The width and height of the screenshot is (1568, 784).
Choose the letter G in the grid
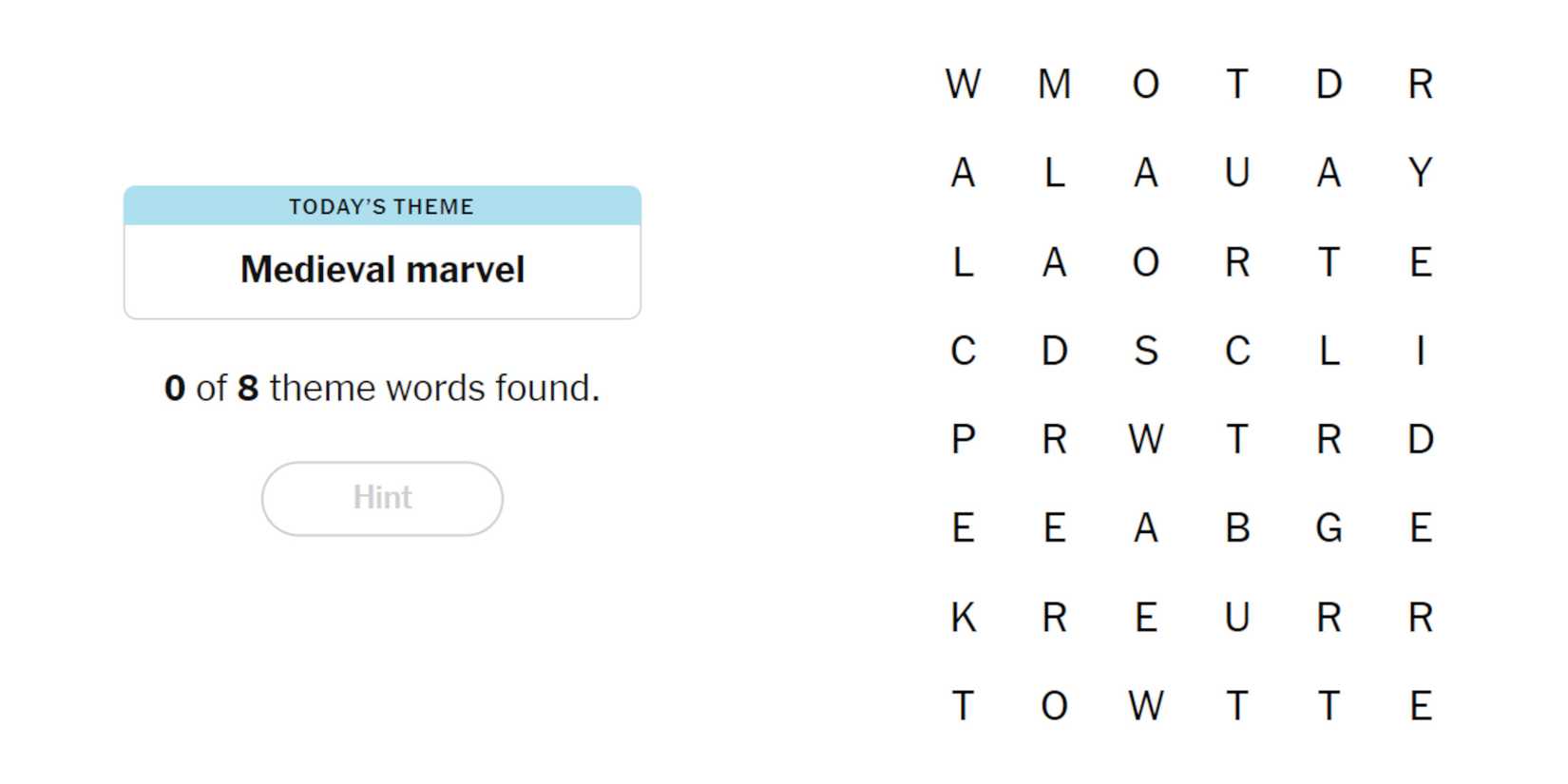tap(1329, 528)
